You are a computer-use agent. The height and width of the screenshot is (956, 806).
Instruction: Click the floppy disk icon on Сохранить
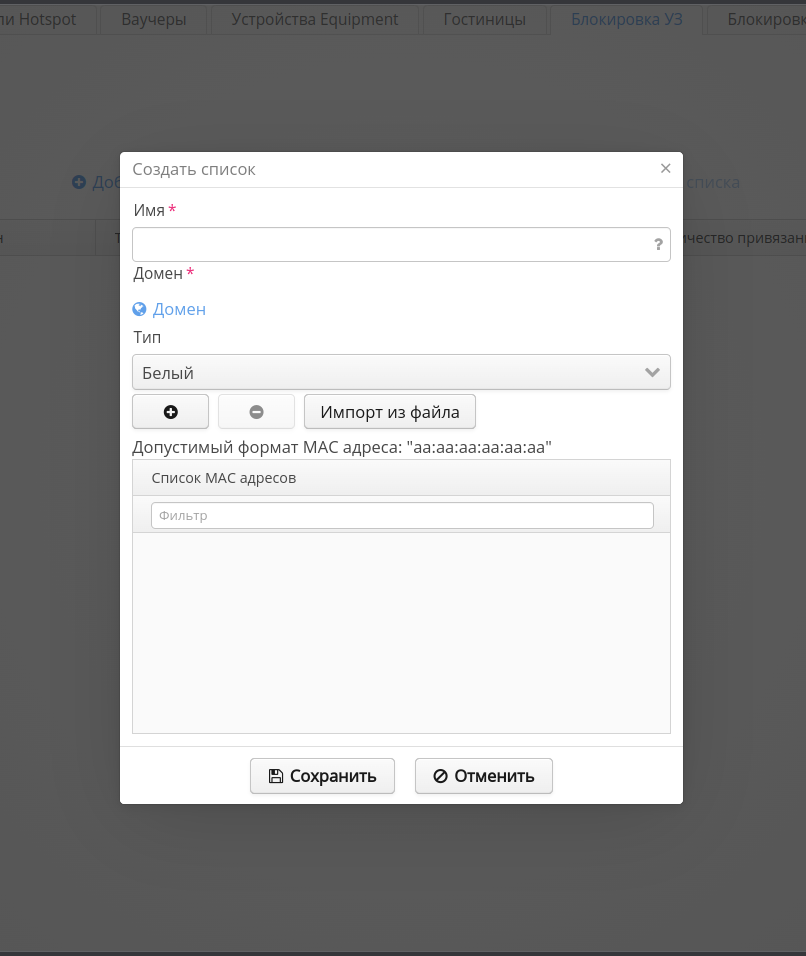click(276, 776)
